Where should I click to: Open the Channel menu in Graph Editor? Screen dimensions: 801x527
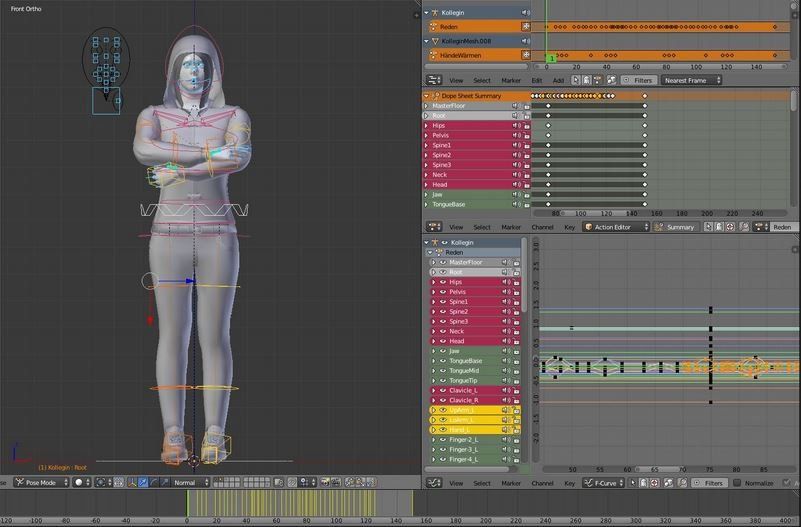(542, 483)
